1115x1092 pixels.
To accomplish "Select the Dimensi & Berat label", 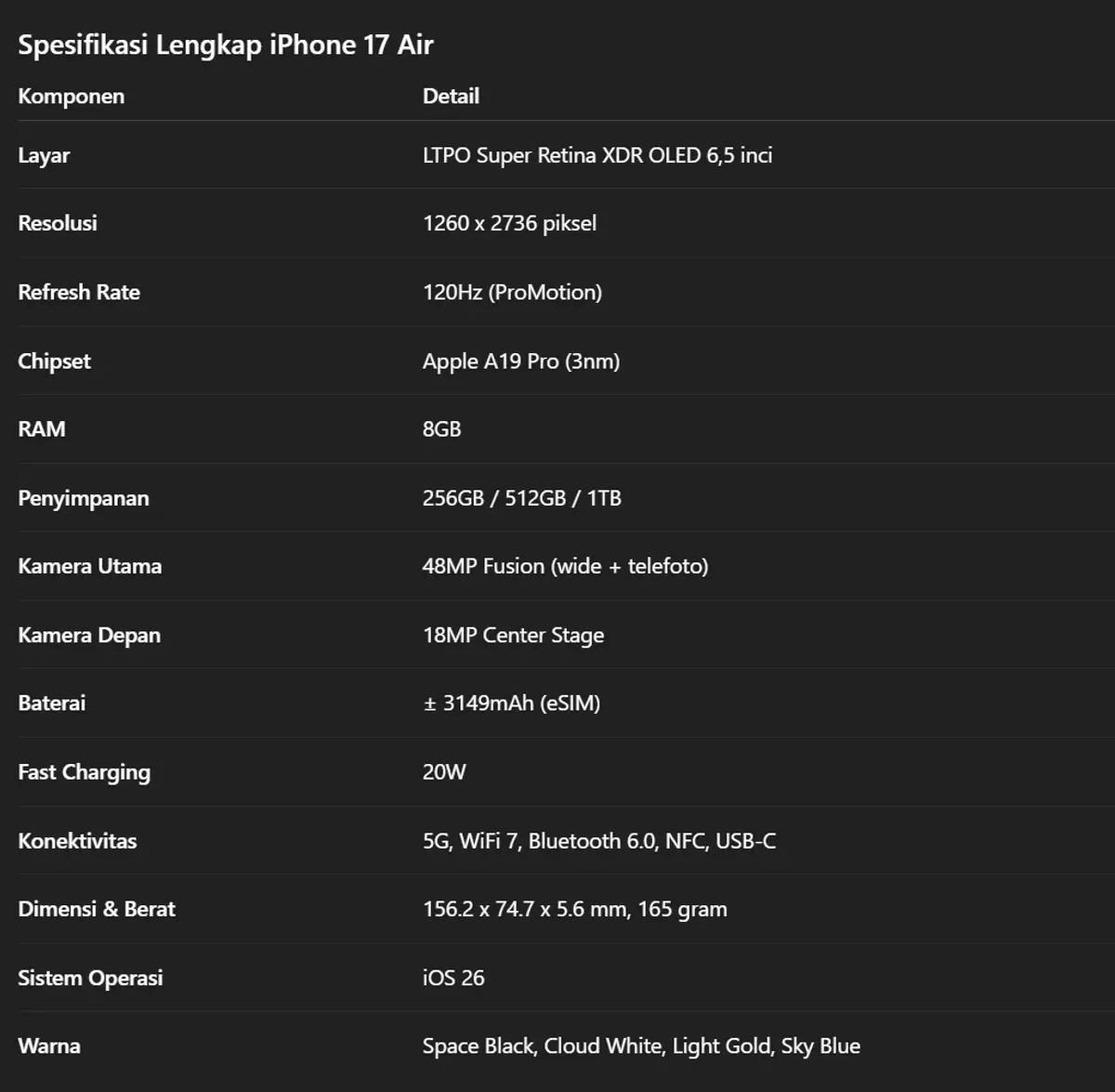I will [x=97, y=909].
